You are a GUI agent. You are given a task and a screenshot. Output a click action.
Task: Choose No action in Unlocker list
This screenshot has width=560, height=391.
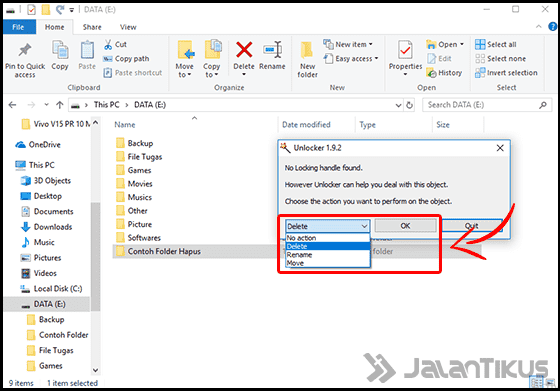pyautogui.click(x=328, y=238)
